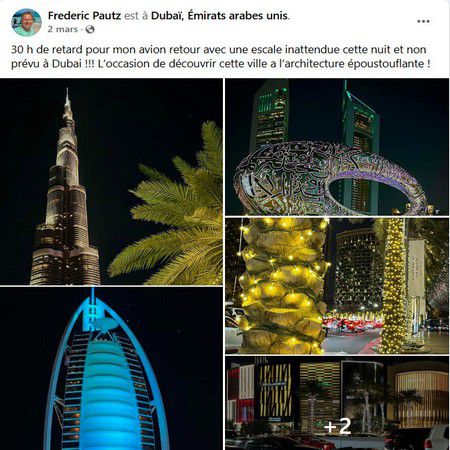
Task: Click the left green-lit tower behind the museum
Action: pos(269,115)
